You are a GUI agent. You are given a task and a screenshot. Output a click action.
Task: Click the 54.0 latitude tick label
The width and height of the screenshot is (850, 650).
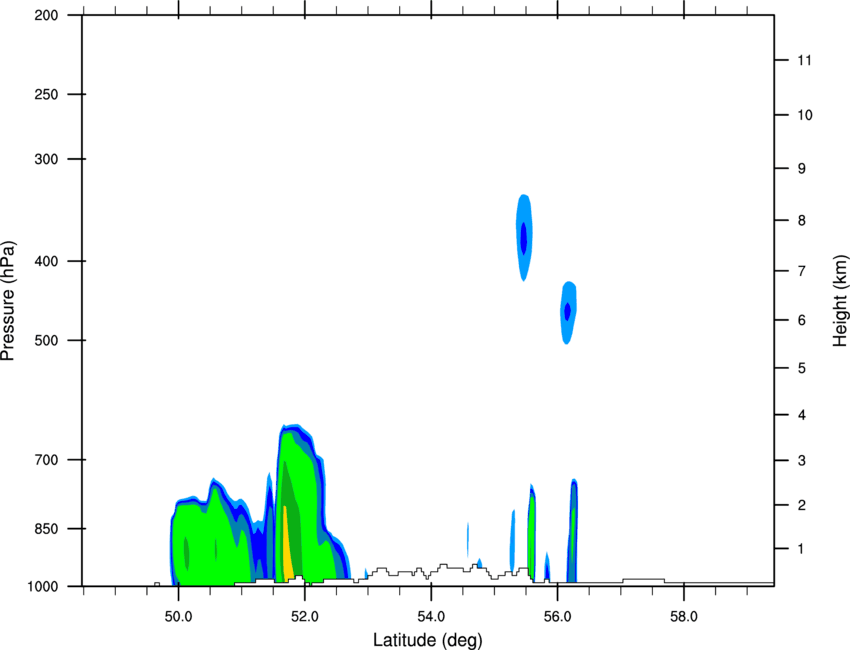click(x=431, y=617)
